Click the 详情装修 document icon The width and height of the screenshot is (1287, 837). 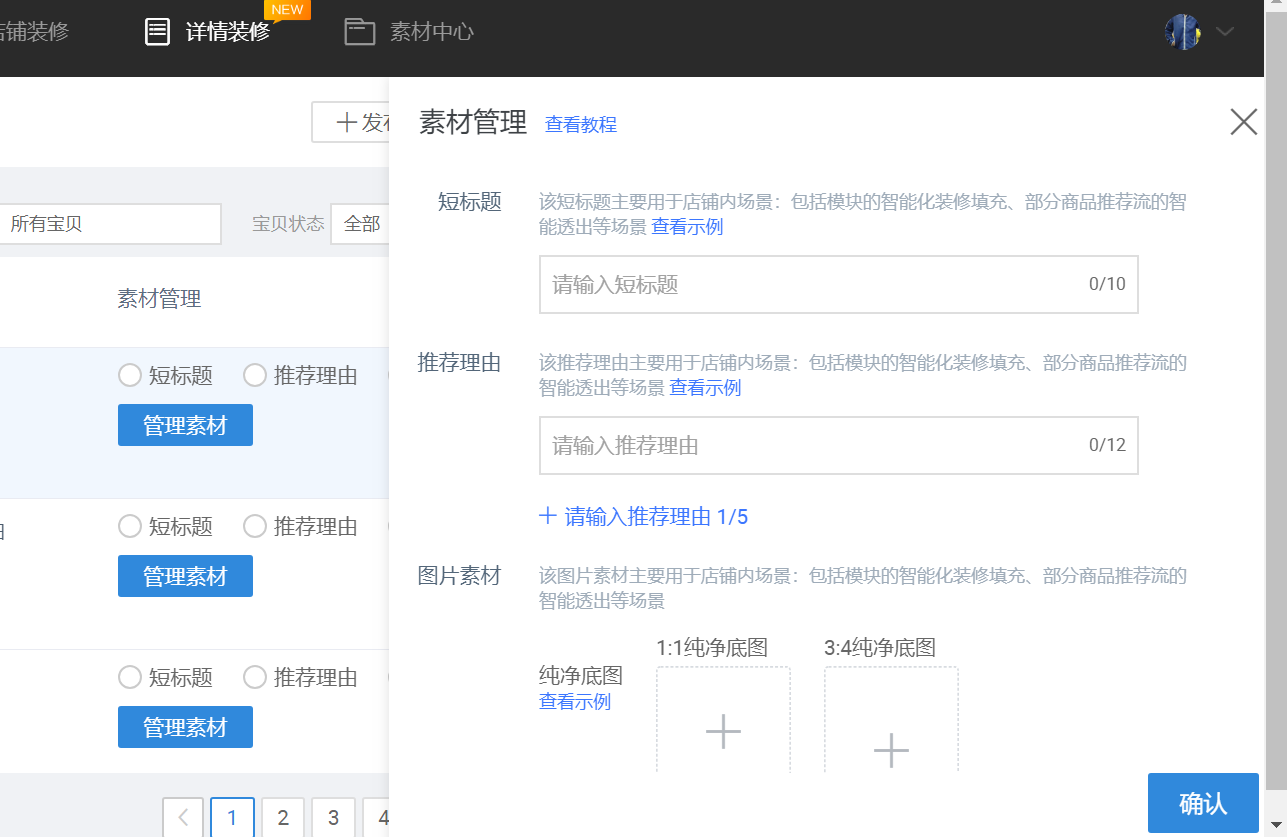click(x=158, y=31)
